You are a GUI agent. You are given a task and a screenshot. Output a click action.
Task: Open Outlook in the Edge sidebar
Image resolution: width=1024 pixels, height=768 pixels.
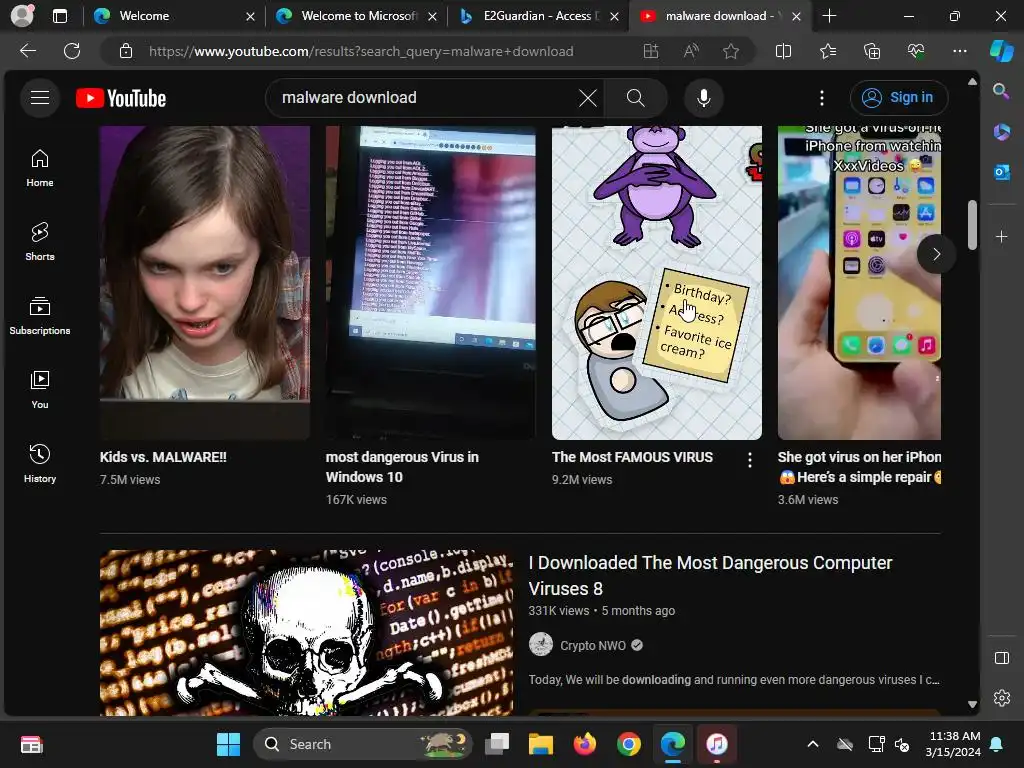point(1001,172)
